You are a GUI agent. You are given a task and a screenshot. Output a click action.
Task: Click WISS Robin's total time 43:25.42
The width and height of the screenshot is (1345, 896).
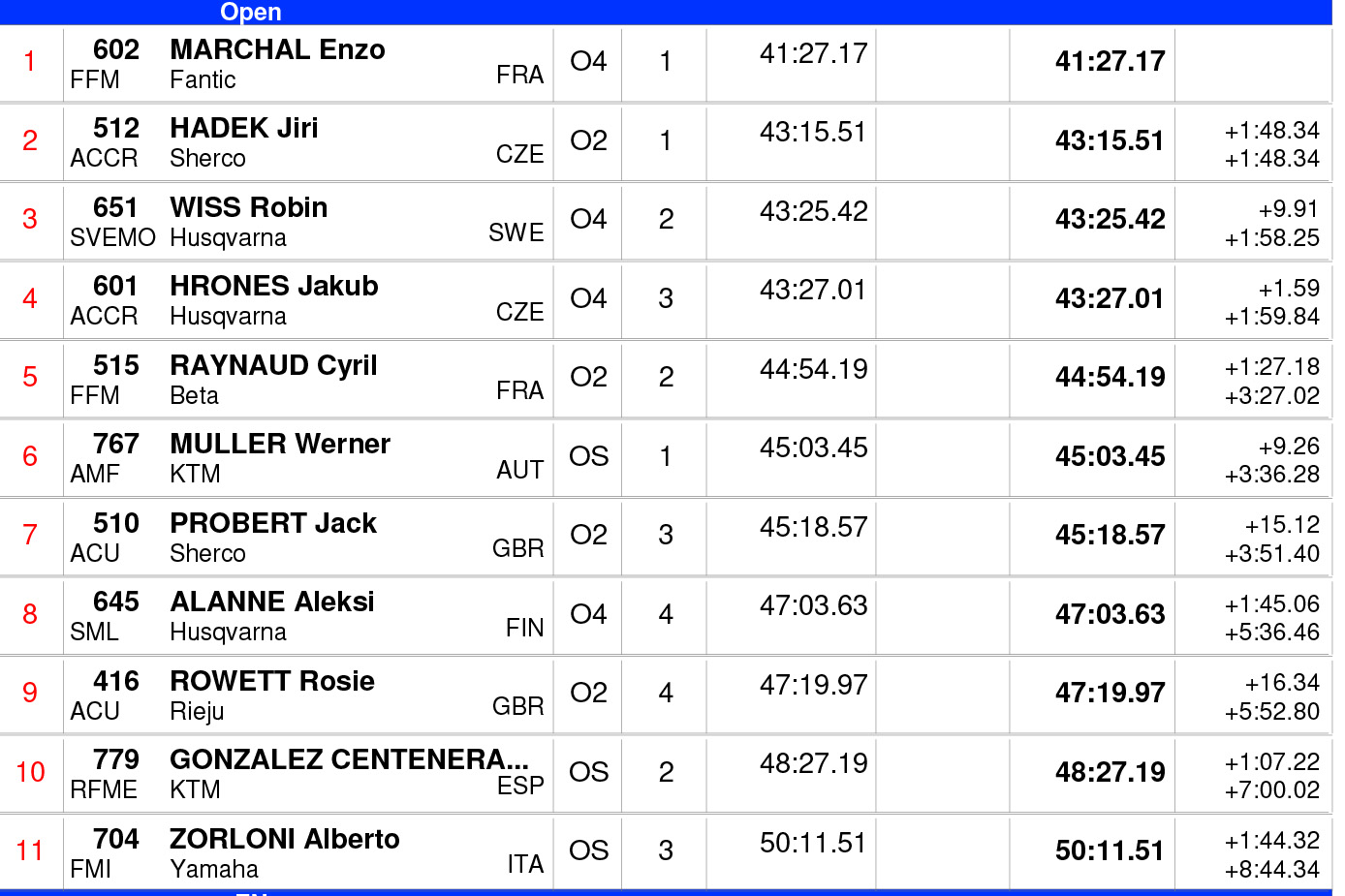pyautogui.click(x=1110, y=219)
